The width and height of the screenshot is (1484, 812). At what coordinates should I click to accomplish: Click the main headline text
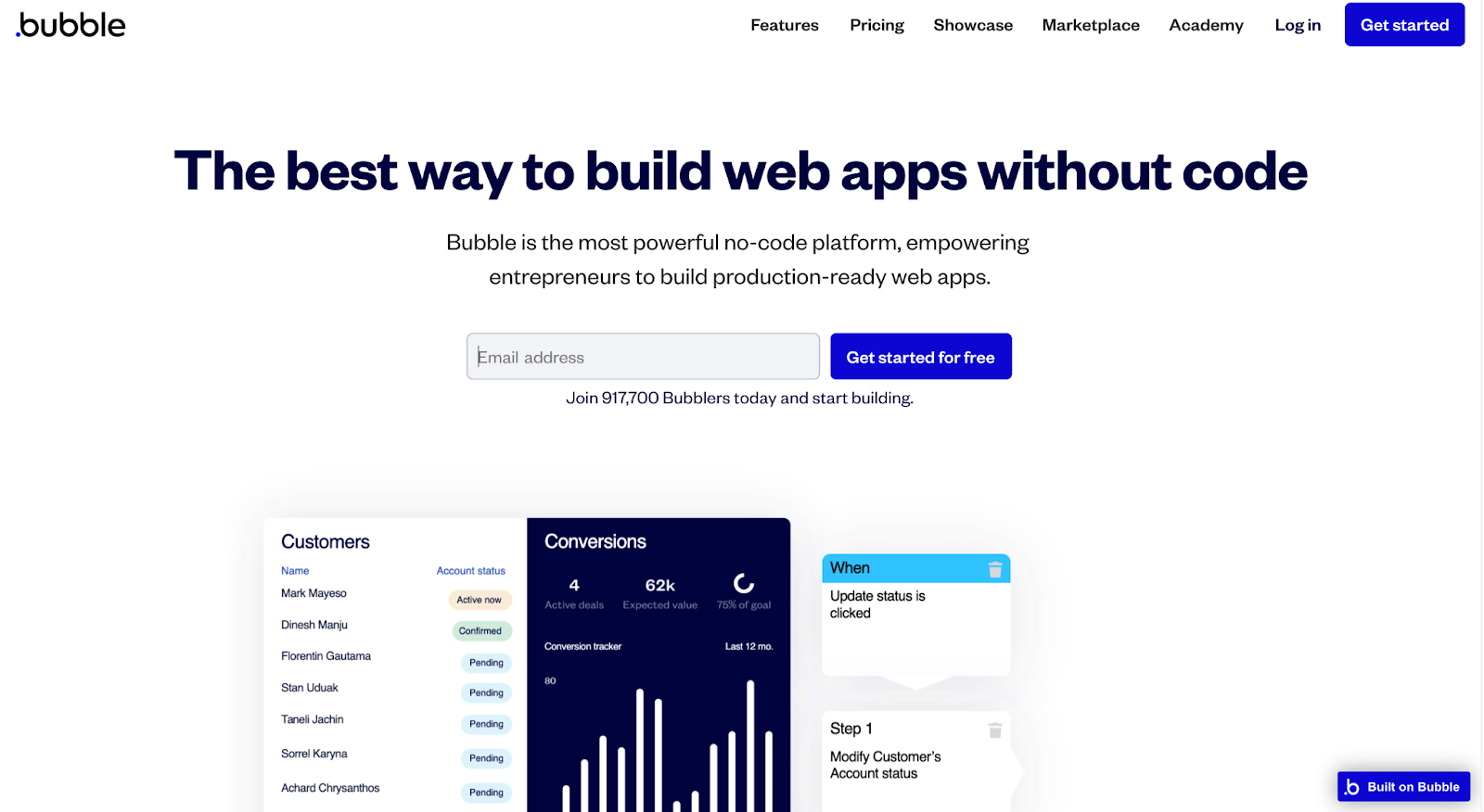pyautogui.click(x=741, y=171)
